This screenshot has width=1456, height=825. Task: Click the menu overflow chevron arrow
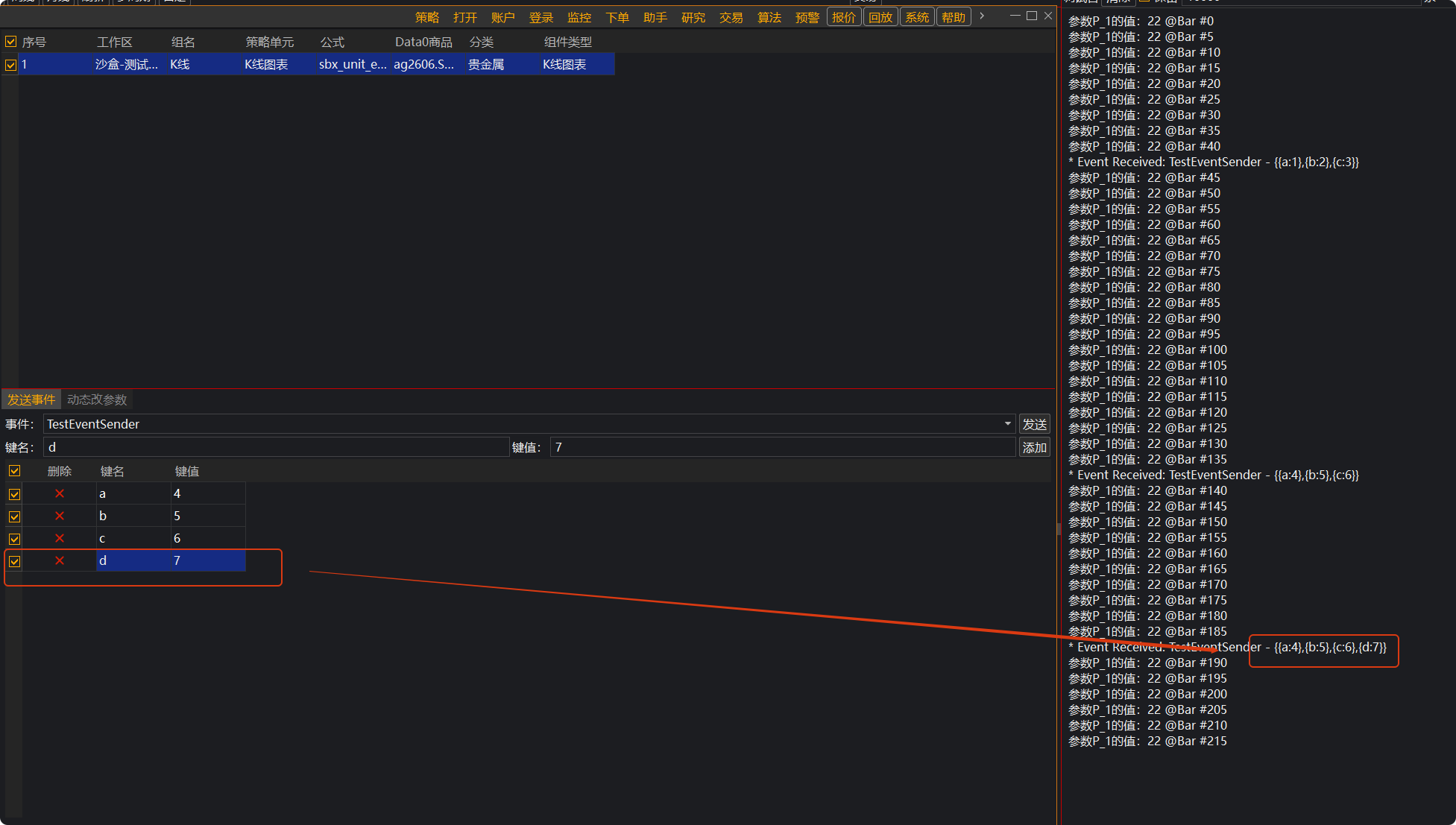coord(982,16)
